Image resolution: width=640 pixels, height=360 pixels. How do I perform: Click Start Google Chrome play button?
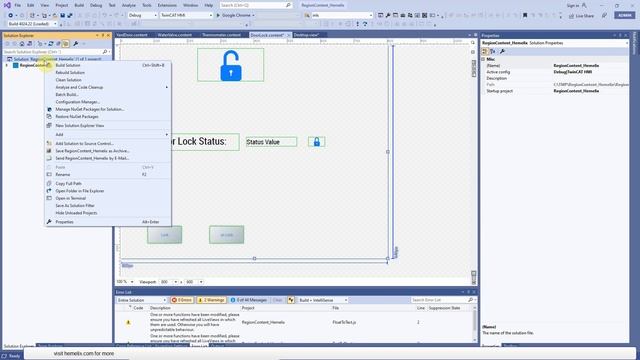click(x=218, y=16)
